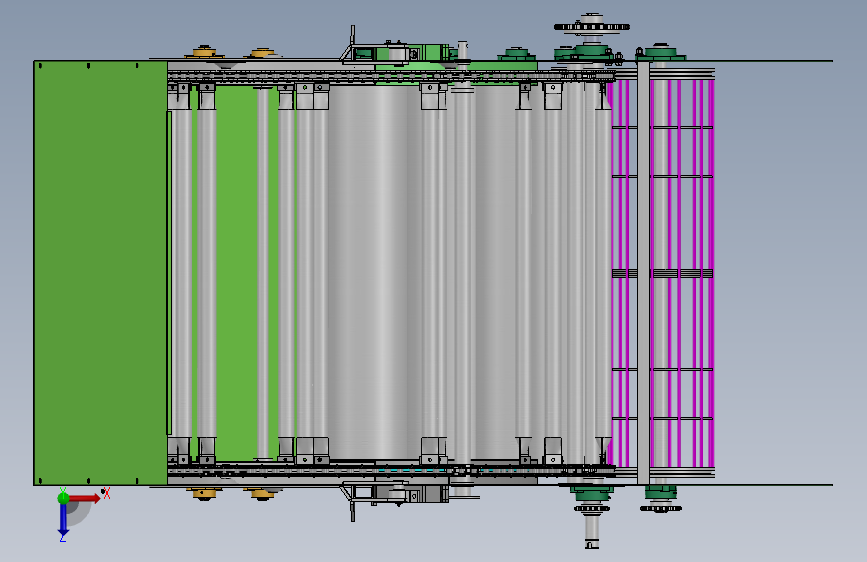The height and width of the screenshot is (562, 867).
Task: Select the light green belt between the left rollers
Action: (237, 272)
